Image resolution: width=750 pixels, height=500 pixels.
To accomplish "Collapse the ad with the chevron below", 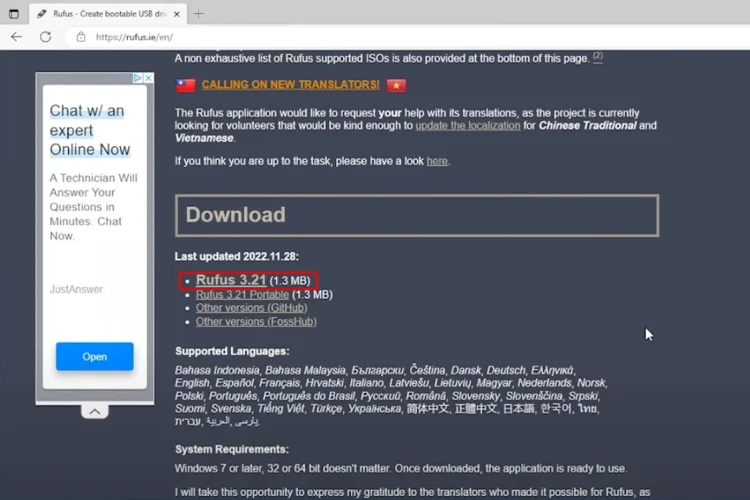I will coord(94,411).
